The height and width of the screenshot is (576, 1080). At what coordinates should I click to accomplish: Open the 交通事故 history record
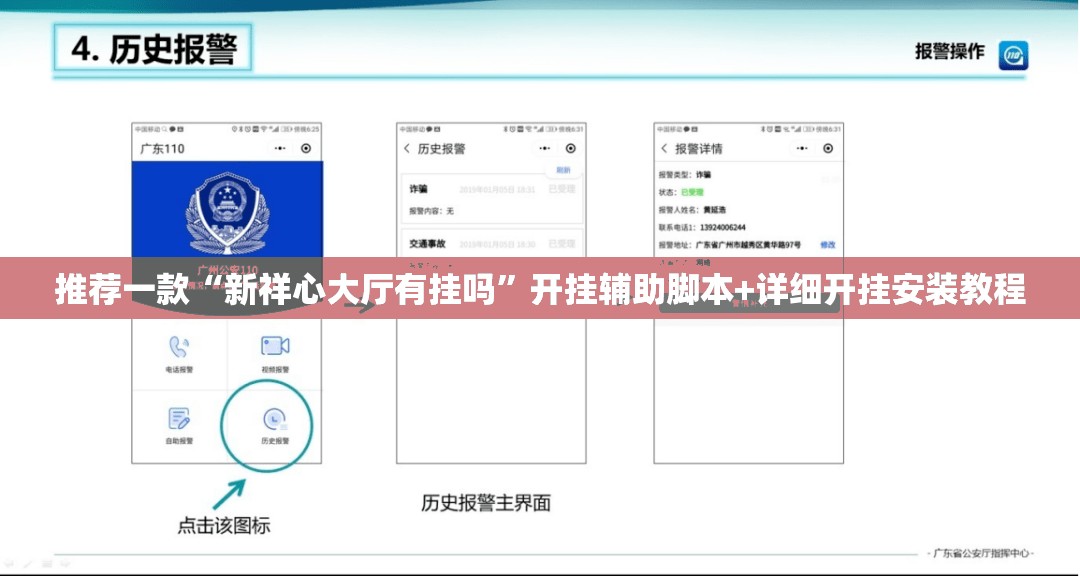(x=491, y=243)
